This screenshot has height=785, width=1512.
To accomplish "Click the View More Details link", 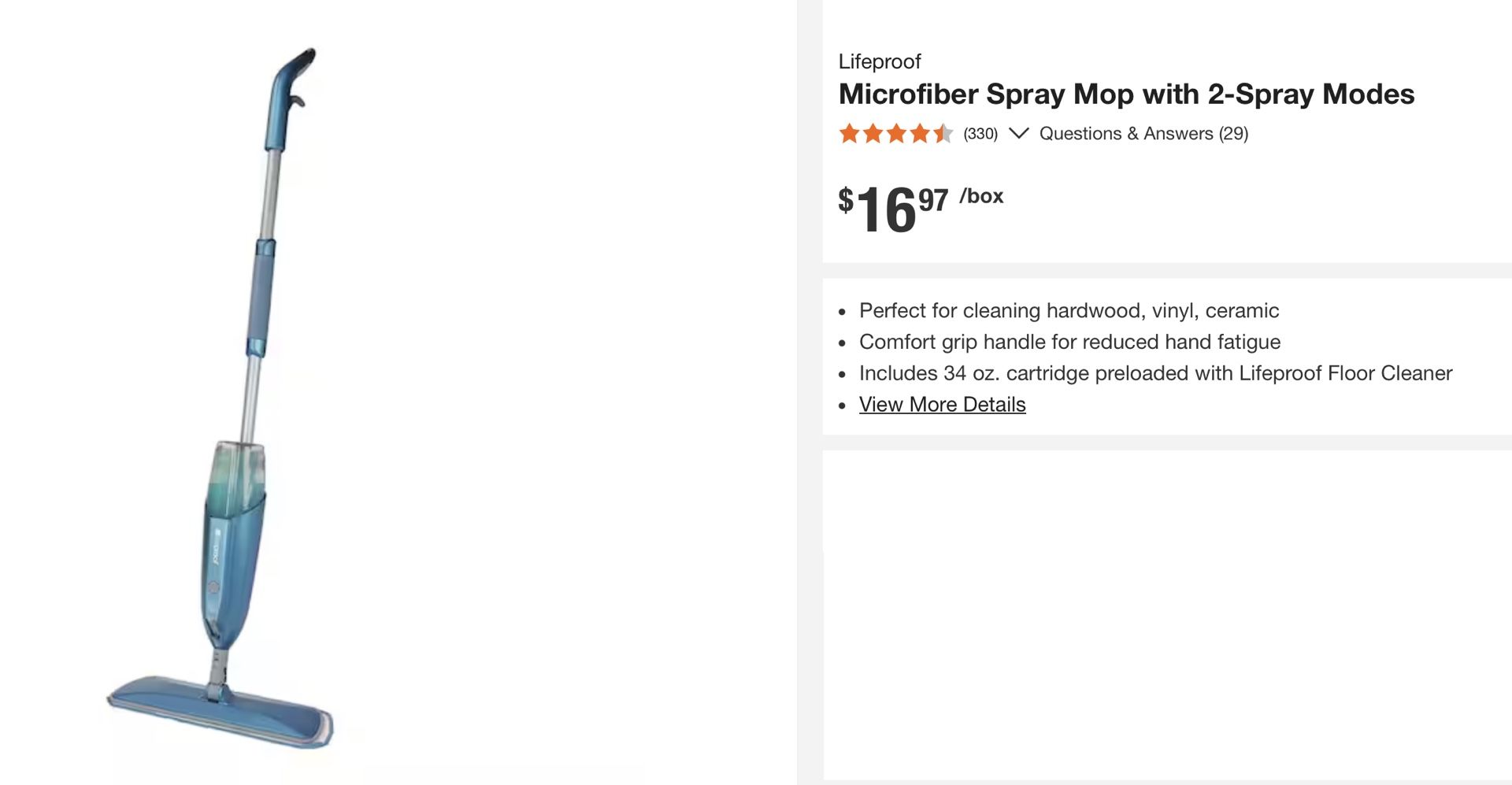I will pos(942,405).
